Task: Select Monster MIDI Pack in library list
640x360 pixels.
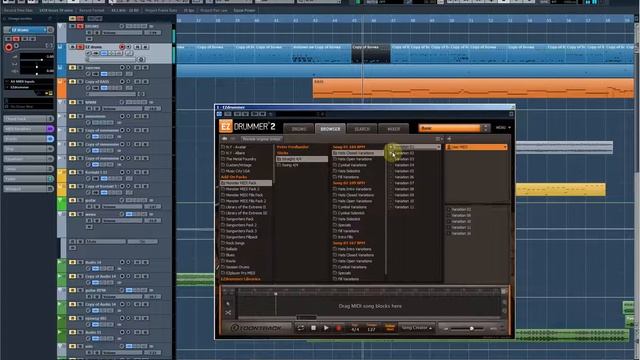Action: (246, 183)
